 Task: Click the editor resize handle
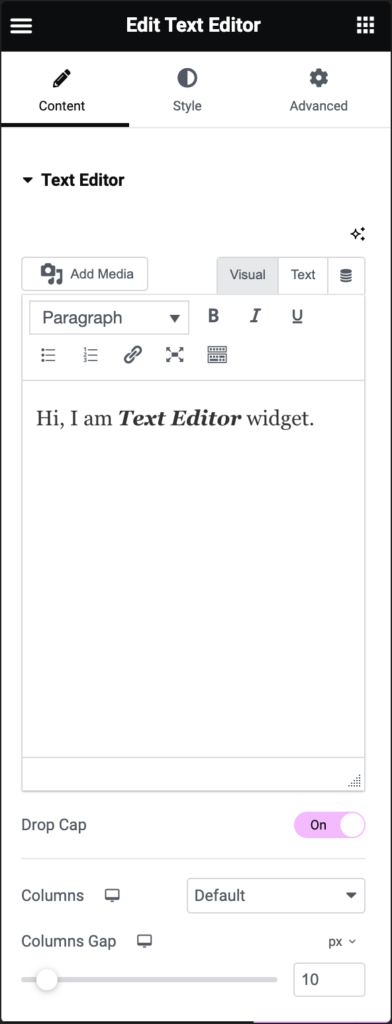point(355,781)
